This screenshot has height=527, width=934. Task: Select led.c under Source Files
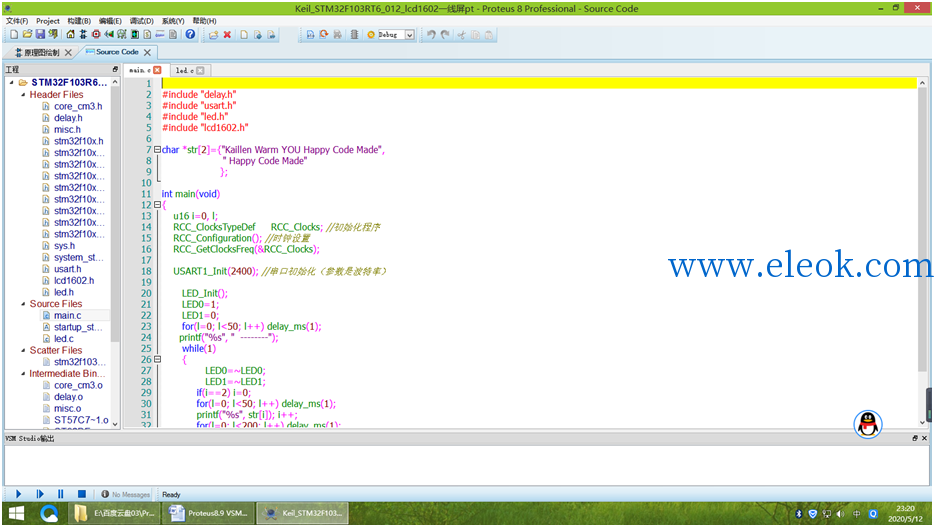pos(64,339)
